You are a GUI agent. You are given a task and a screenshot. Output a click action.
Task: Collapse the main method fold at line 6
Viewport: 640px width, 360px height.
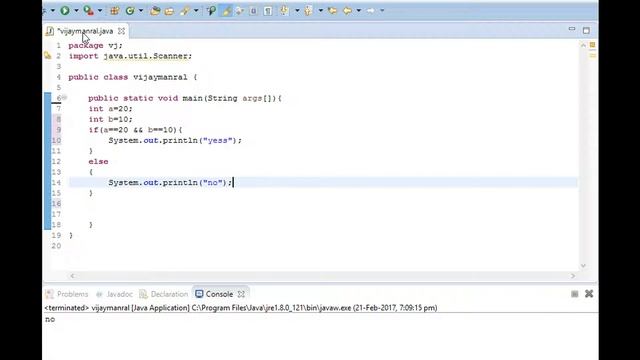64,98
